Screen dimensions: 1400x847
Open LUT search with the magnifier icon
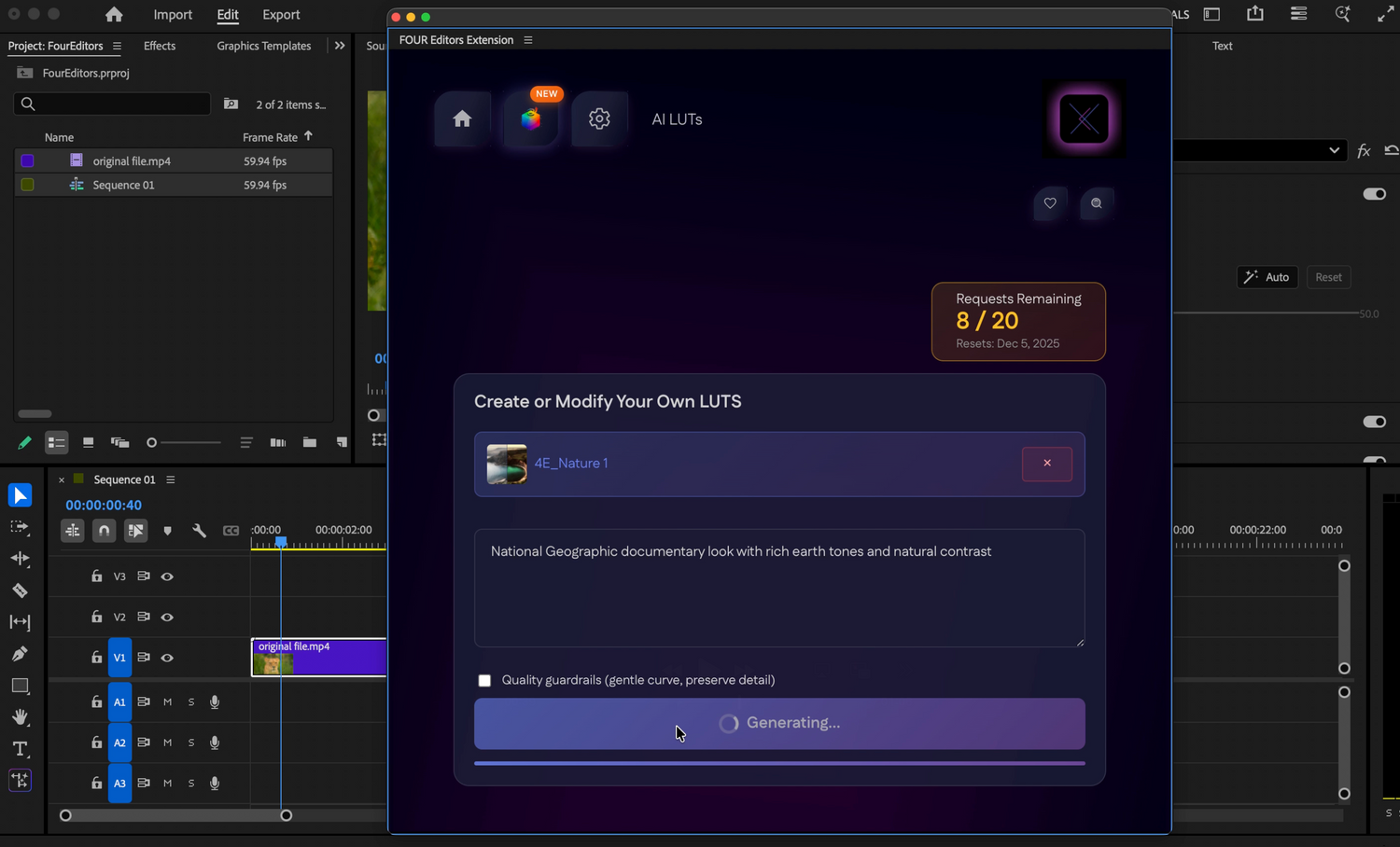1096,202
